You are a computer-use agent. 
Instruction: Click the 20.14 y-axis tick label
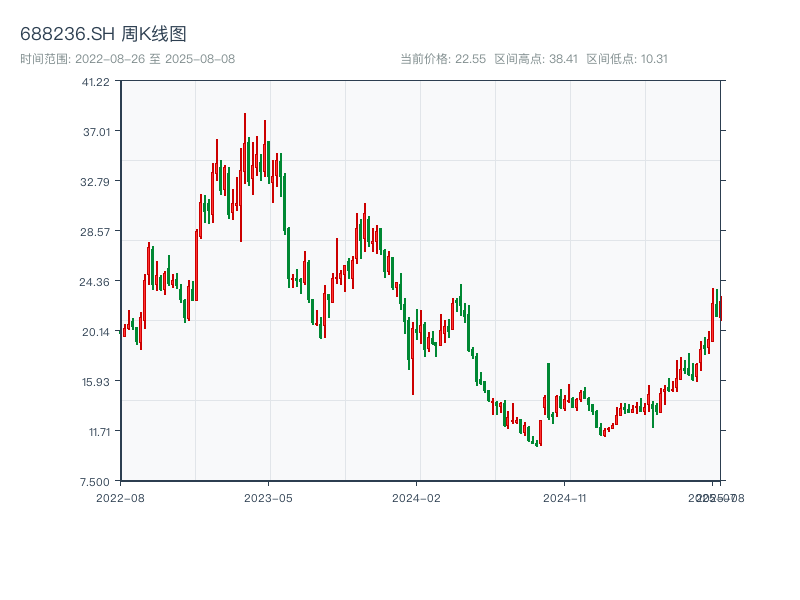pos(96,331)
